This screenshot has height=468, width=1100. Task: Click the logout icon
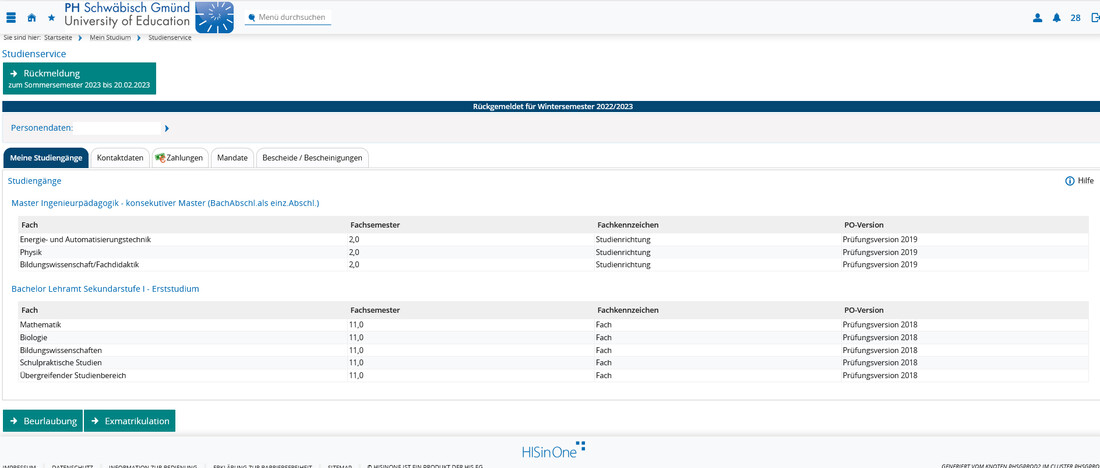point(1094,18)
